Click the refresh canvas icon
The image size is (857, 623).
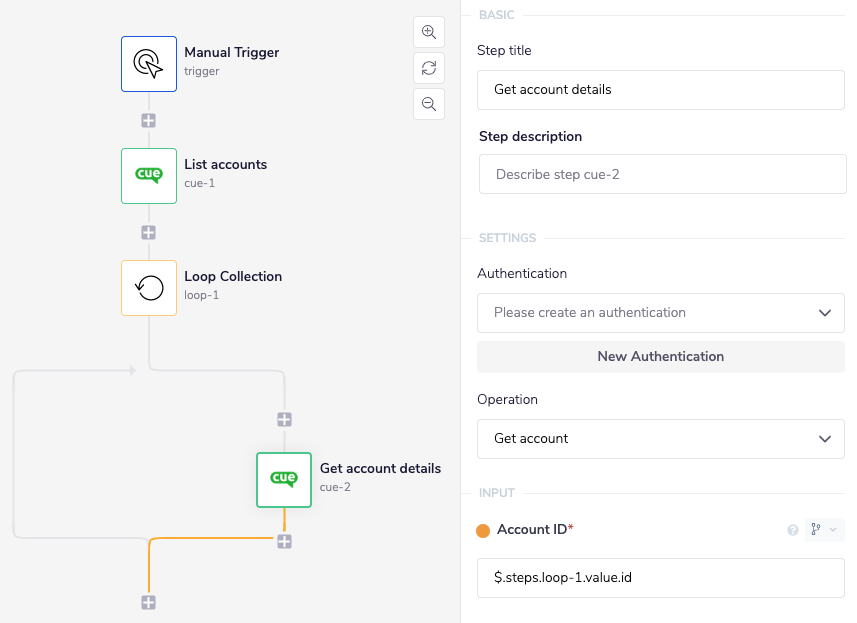pos(429,68)
